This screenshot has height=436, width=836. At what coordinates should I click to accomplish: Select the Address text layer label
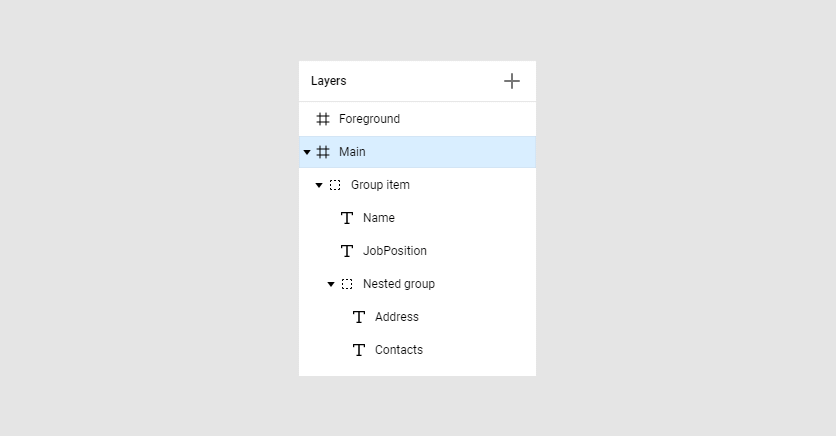[x=397, y=317]
